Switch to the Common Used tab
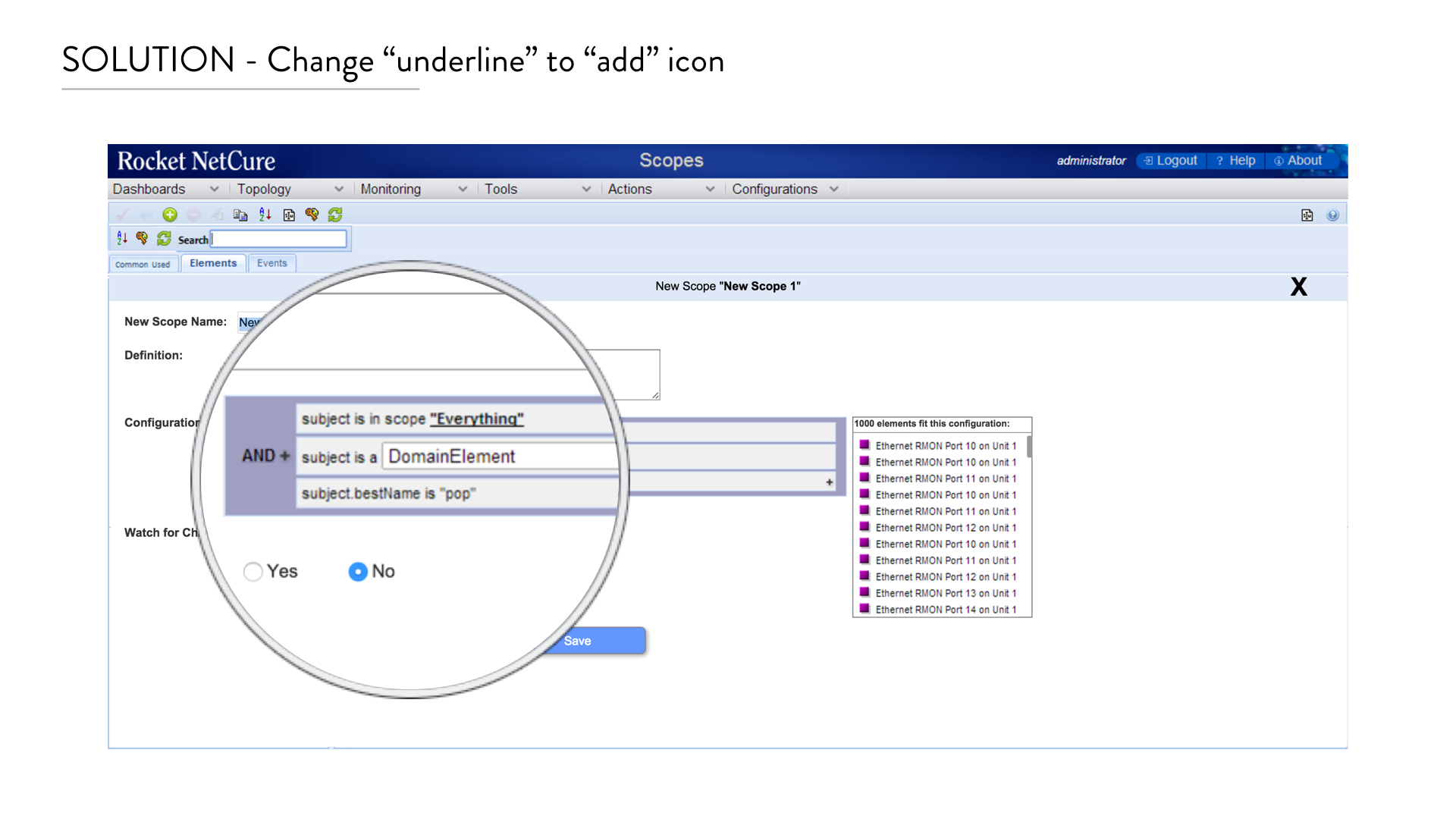 (143, 265)
